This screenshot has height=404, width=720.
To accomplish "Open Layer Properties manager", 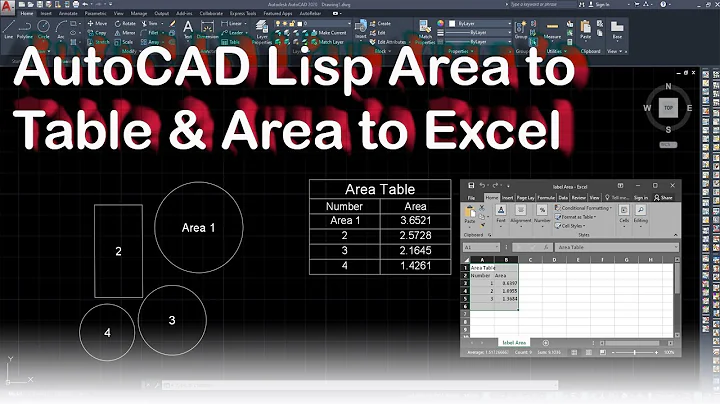I will tap(262, 32).
